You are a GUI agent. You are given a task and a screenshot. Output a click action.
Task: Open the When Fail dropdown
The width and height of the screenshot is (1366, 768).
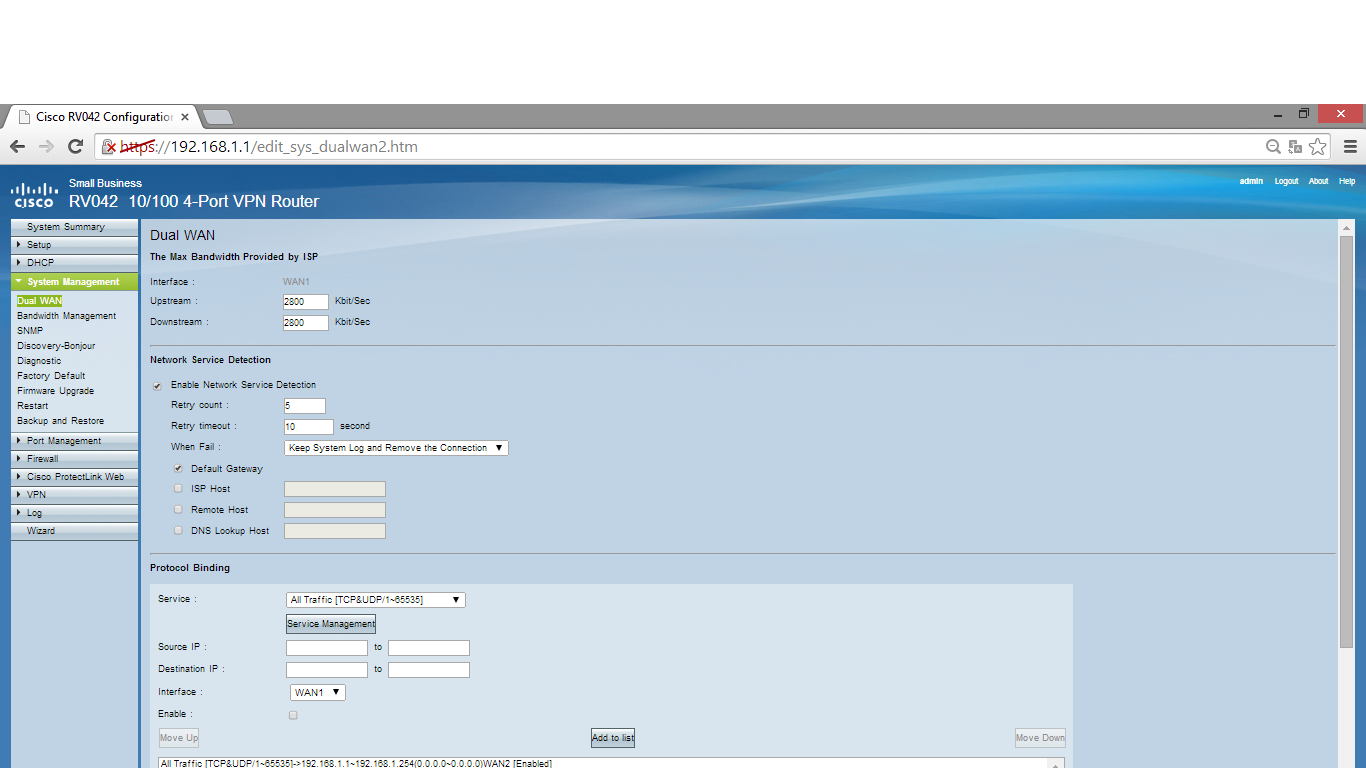[x=396, y=448]
